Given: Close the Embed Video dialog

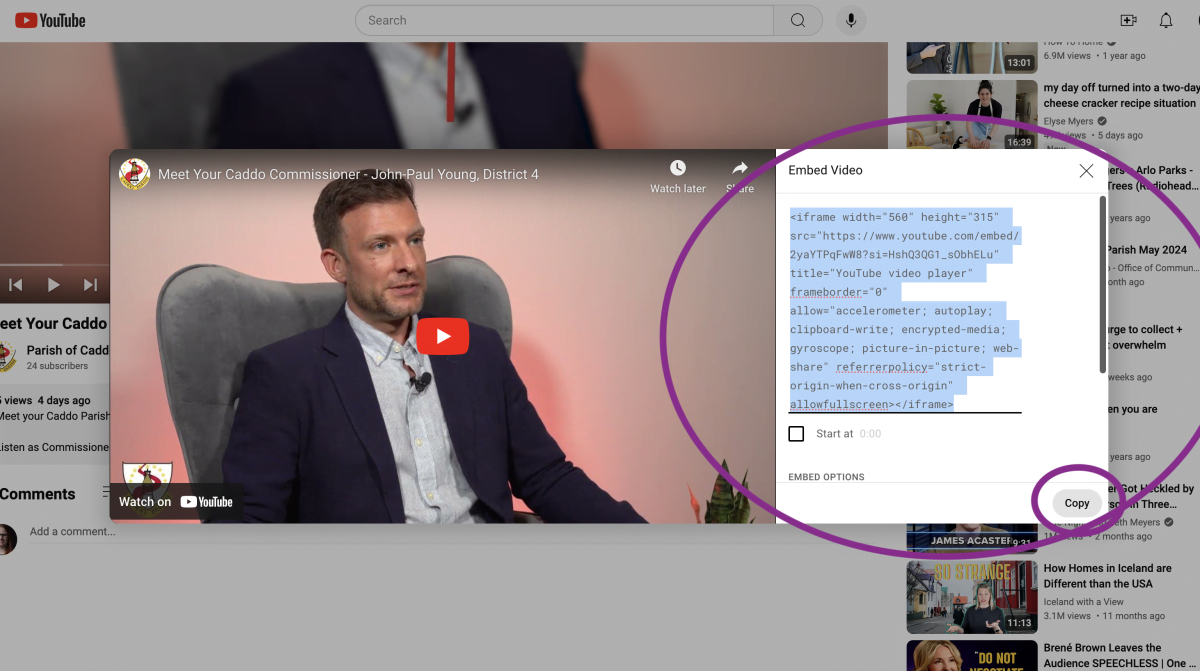Looking at the screenshot, I should [x=1086, y=171].
